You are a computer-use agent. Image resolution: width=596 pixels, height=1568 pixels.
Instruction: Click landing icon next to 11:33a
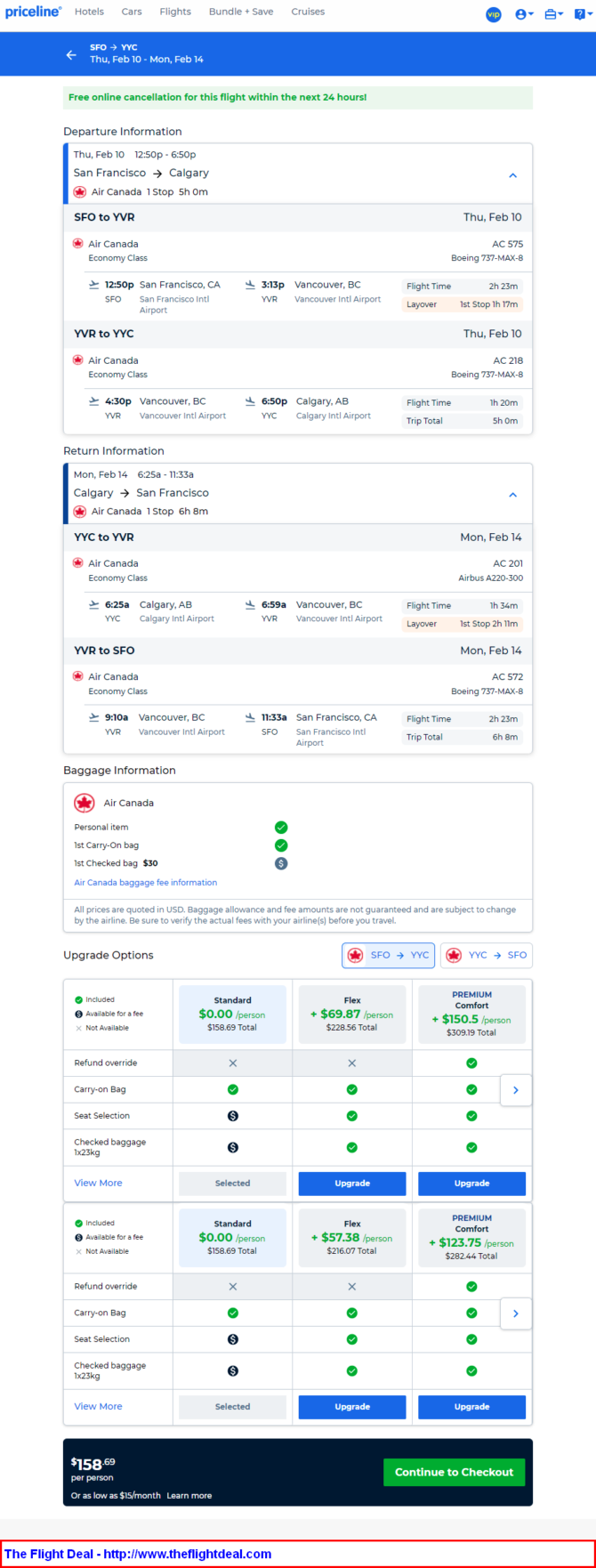point(250,717)
